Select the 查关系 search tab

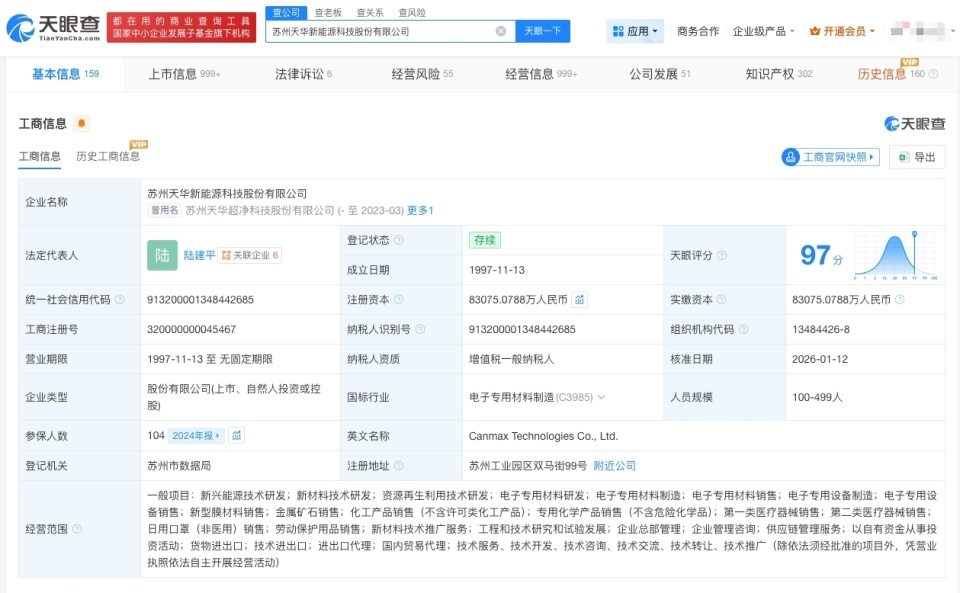pyautogui.click(x=370, y=12)
